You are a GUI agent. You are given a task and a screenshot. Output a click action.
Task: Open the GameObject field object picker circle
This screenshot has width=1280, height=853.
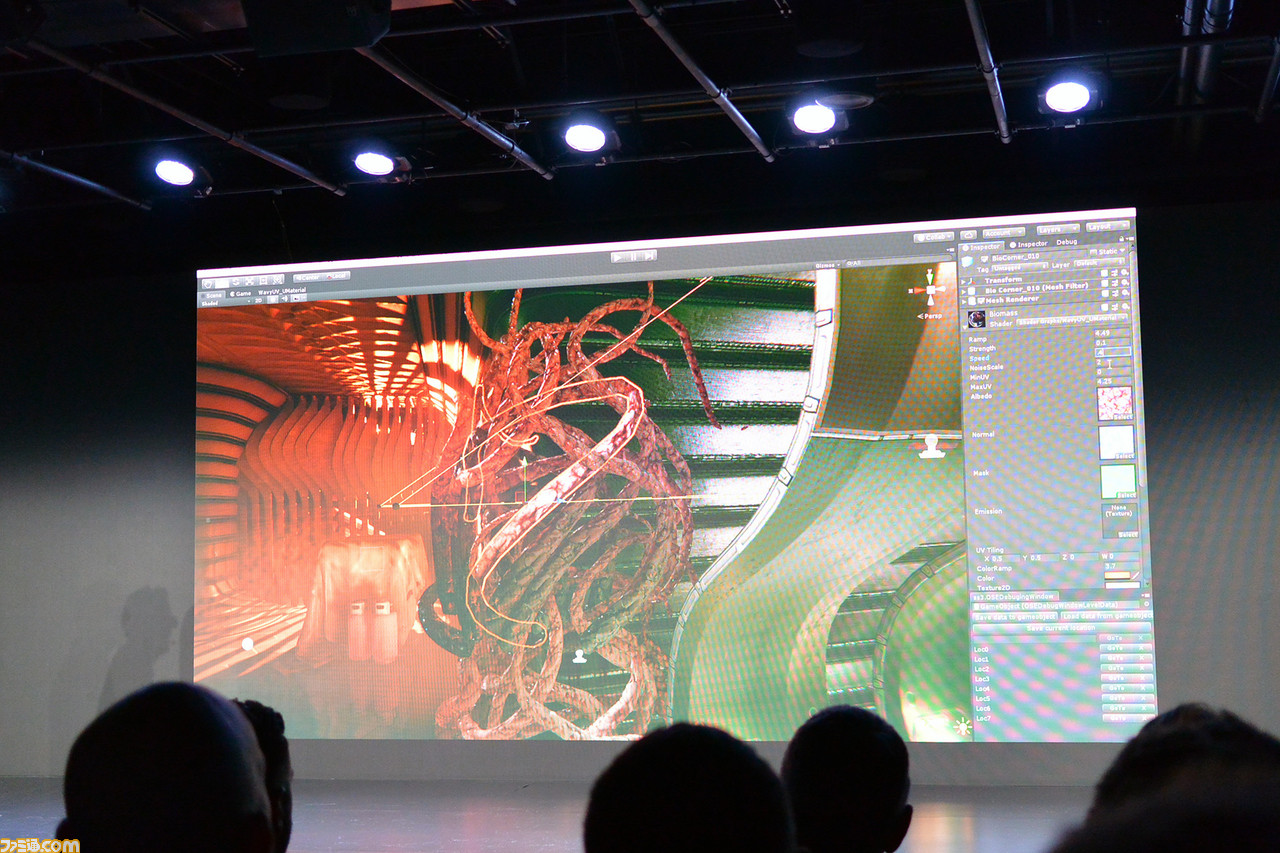[x=1146, y=604]
